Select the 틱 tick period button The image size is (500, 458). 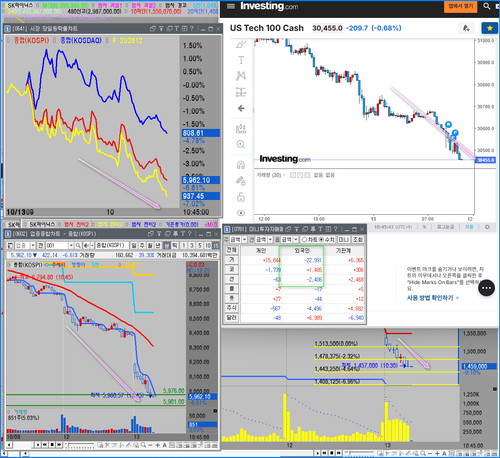[x=175, y=246]
